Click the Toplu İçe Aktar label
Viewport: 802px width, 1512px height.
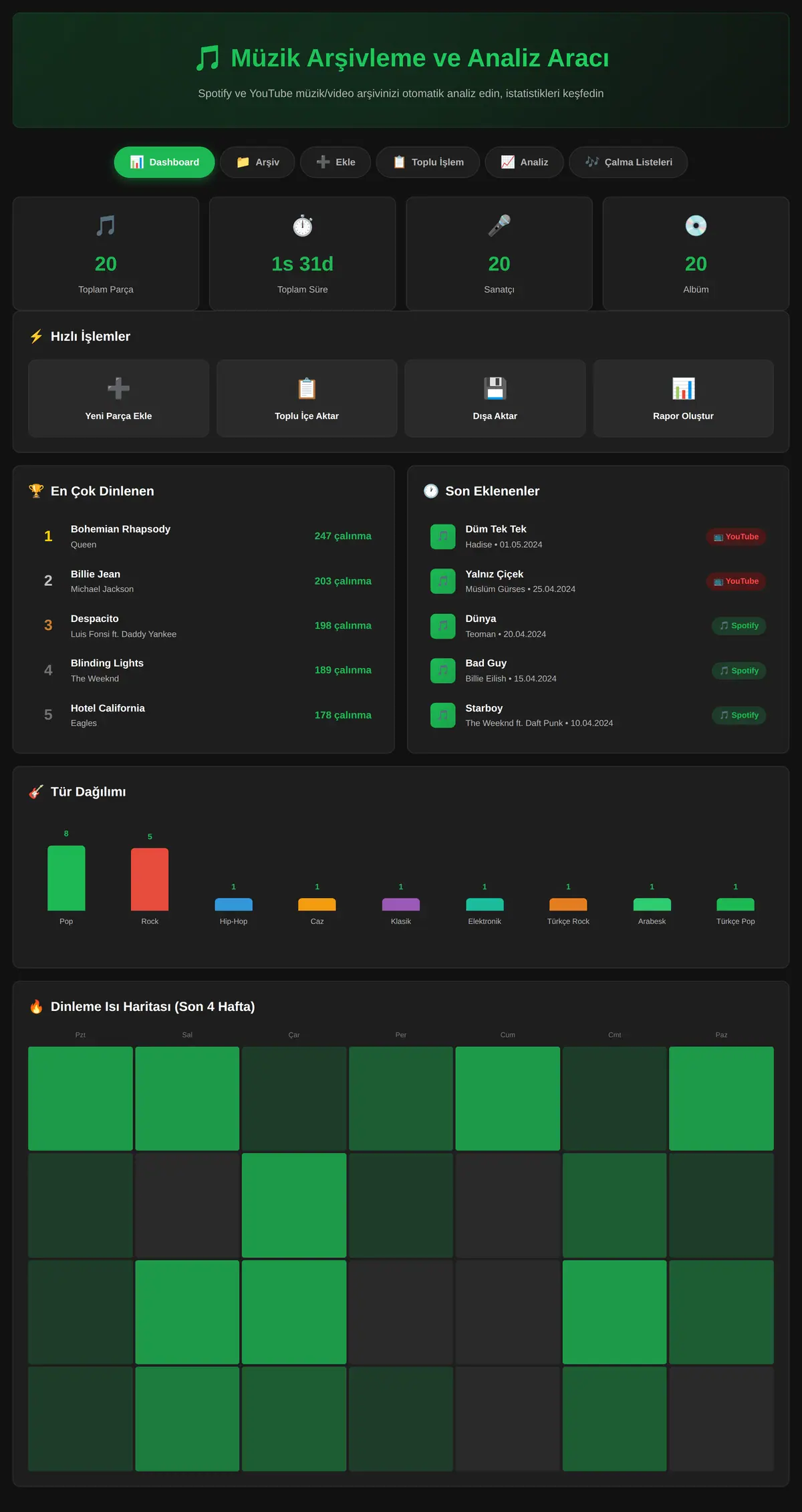coord(307,416)
